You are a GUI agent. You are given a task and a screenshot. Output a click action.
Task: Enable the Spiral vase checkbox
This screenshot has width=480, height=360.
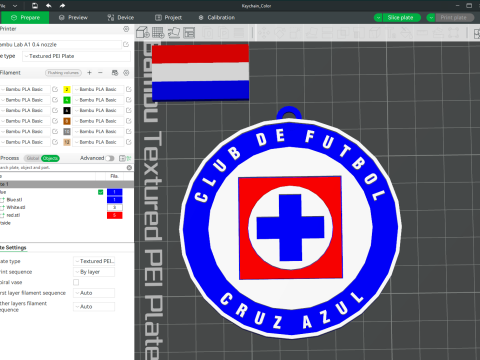(76, 282)
